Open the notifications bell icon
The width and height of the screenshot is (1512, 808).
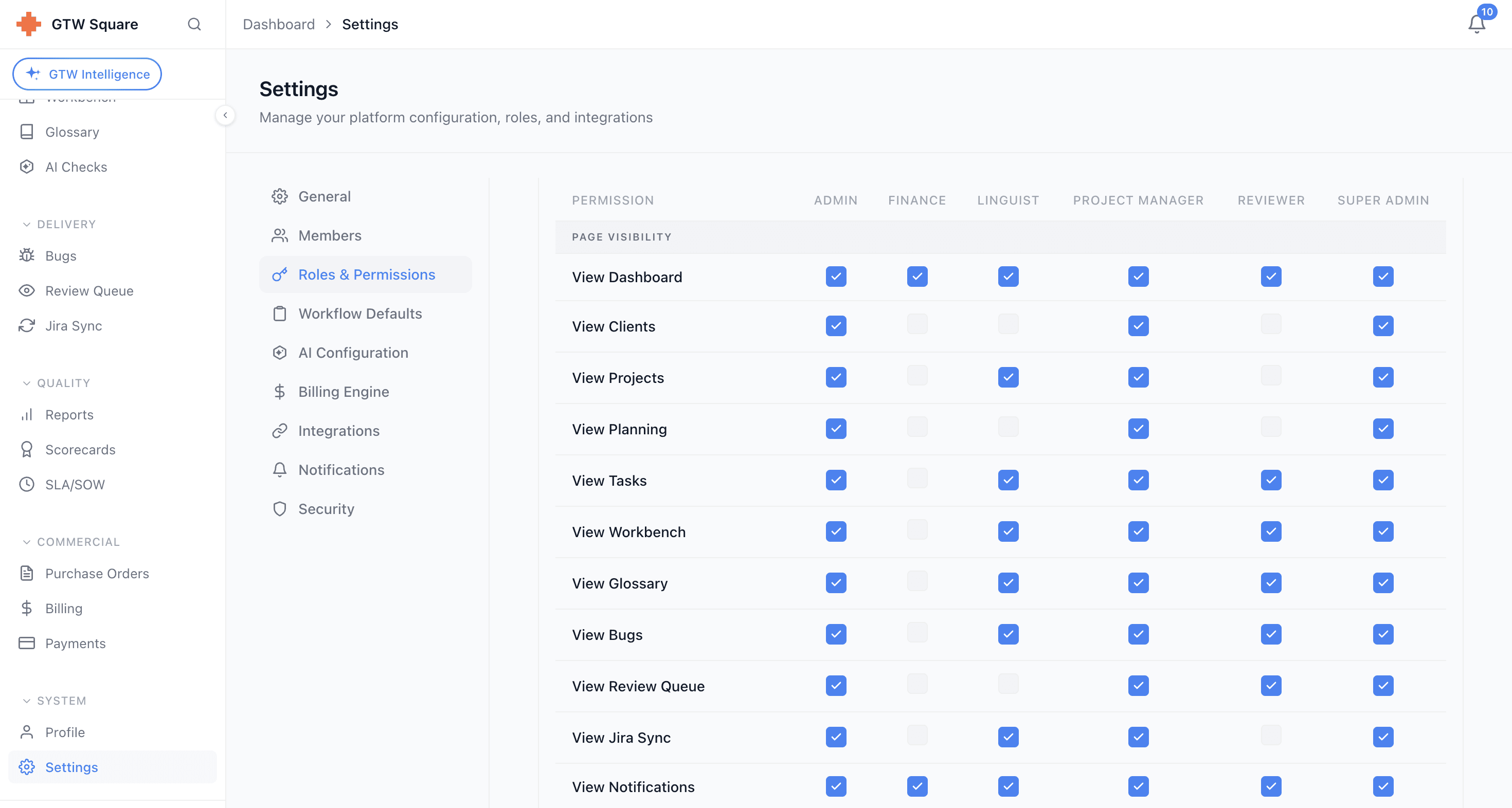point(1476,24)
